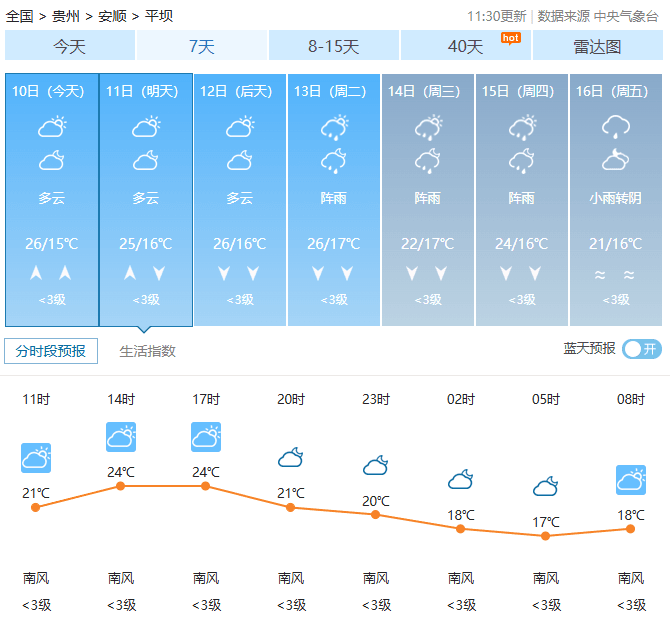Image resolution: width=670 pixels, height=621 pixels.
Task: Click 平坝 in breadcrumb
Action: click(159, 16)
